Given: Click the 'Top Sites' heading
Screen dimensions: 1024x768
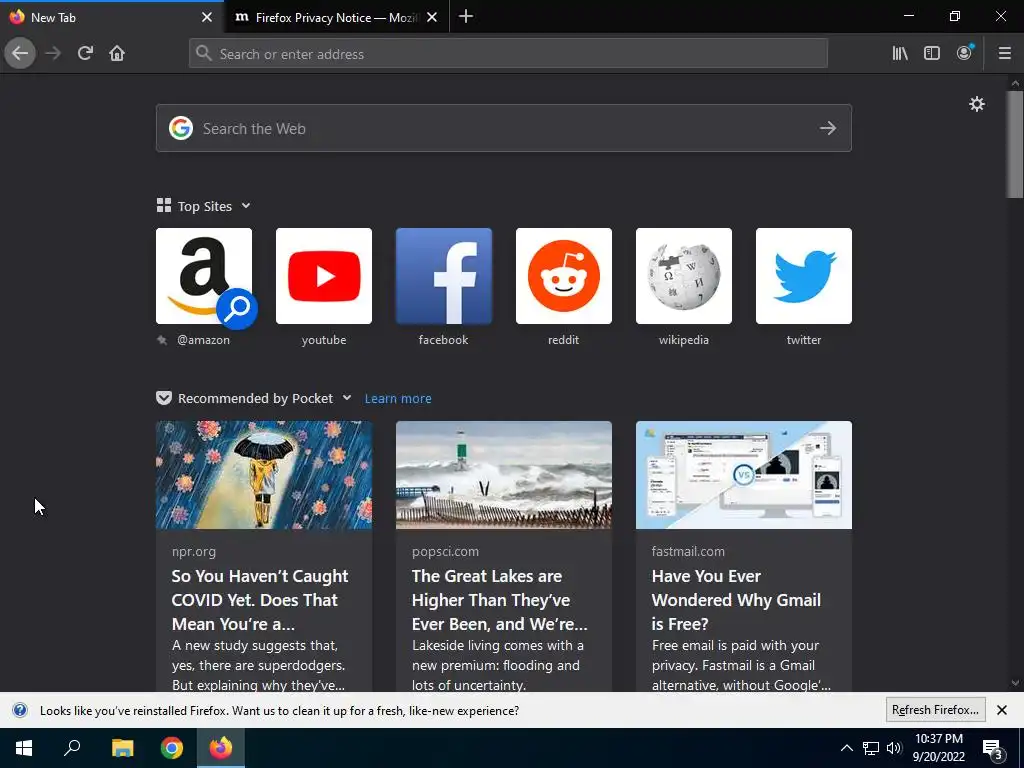Looking at the screenshot, I should click(x=204, y=206).
